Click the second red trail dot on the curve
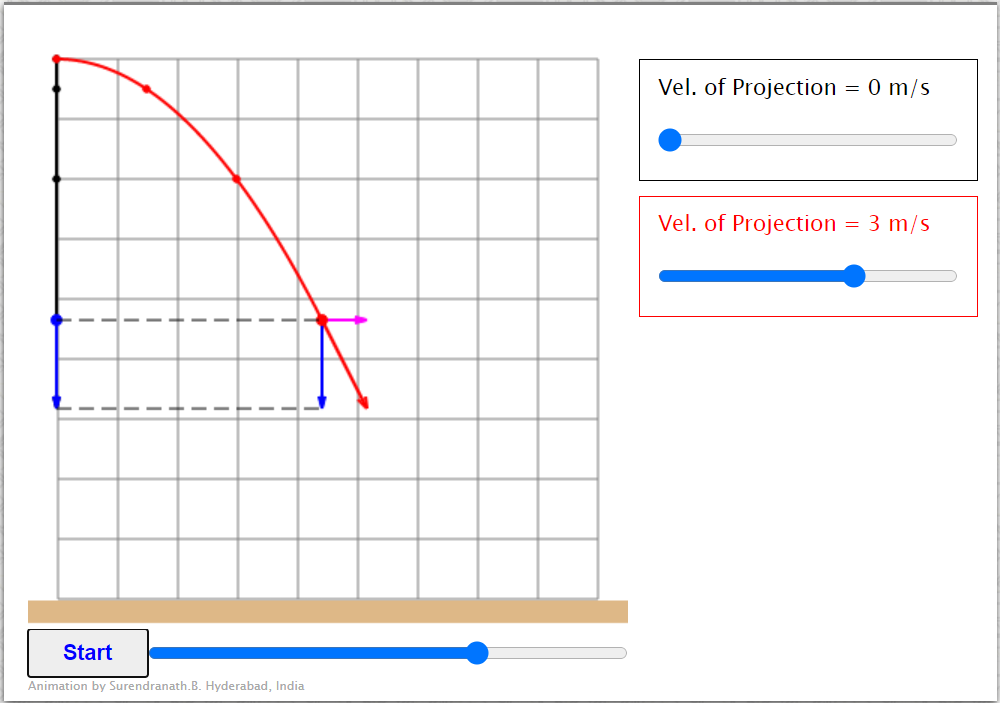The image size is (1000, 703). click(x=147, y=89)
